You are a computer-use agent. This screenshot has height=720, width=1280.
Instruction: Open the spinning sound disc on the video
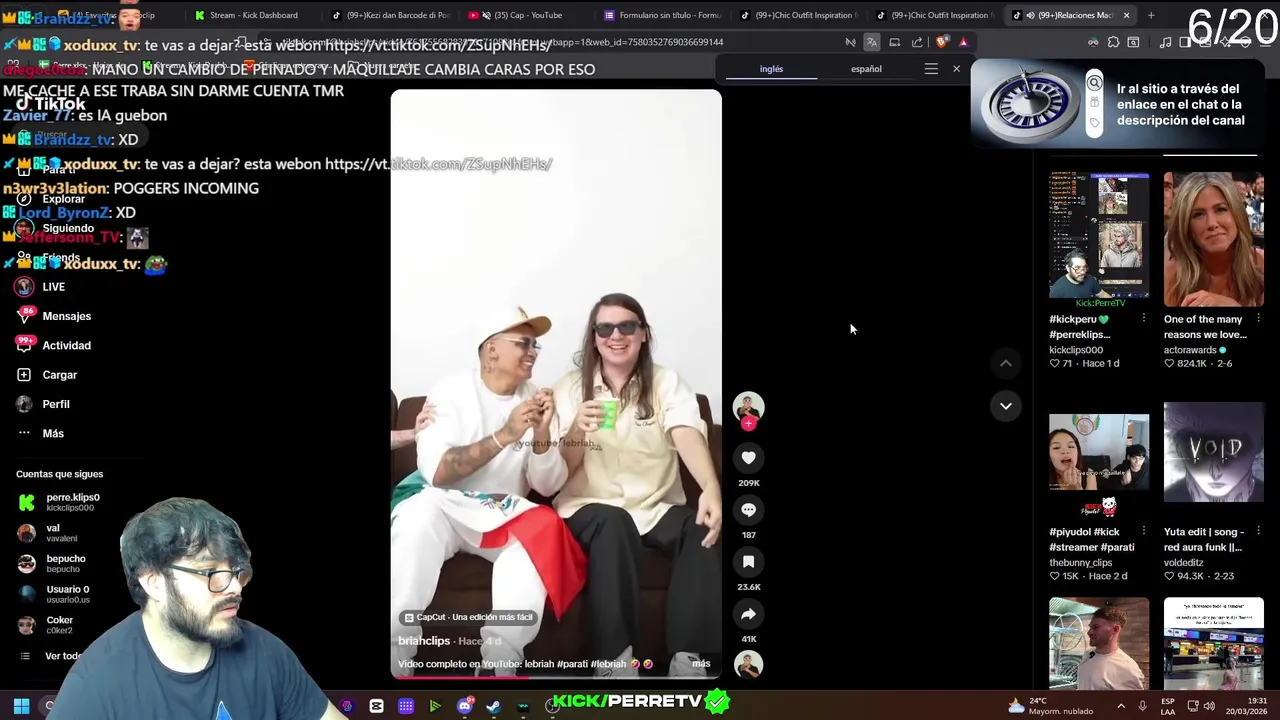click(748, 664)
